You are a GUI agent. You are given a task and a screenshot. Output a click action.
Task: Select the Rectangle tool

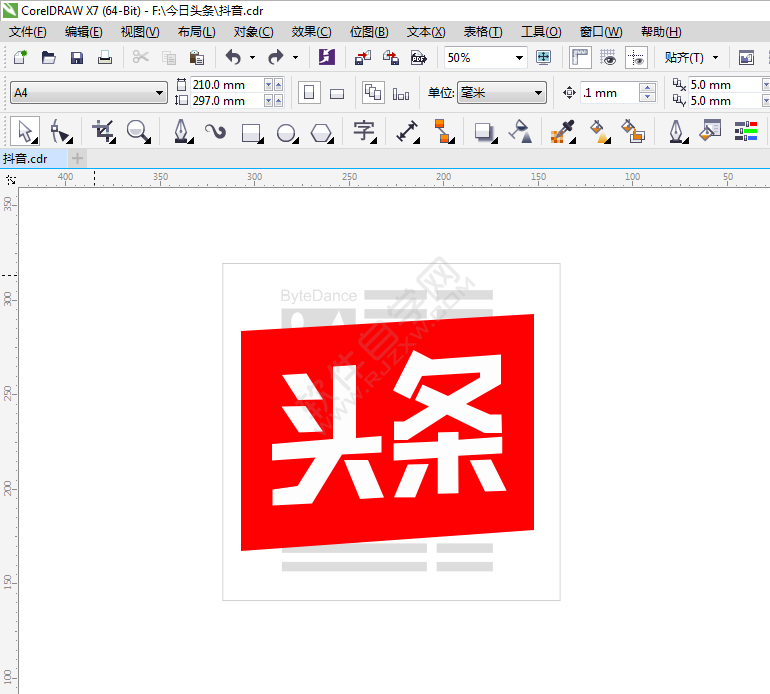coord(252,133)
